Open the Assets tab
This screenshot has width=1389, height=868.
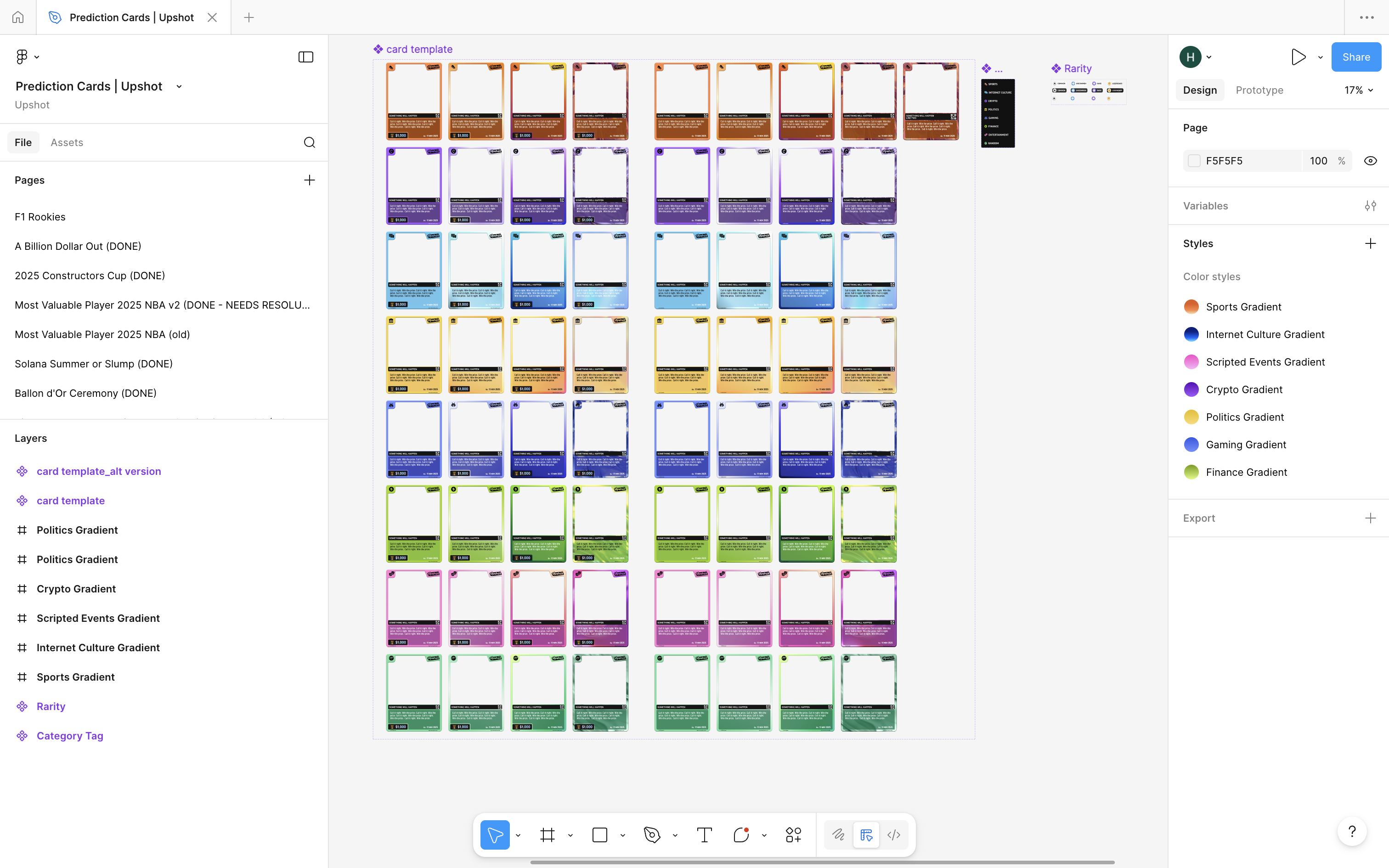[67, 142]
